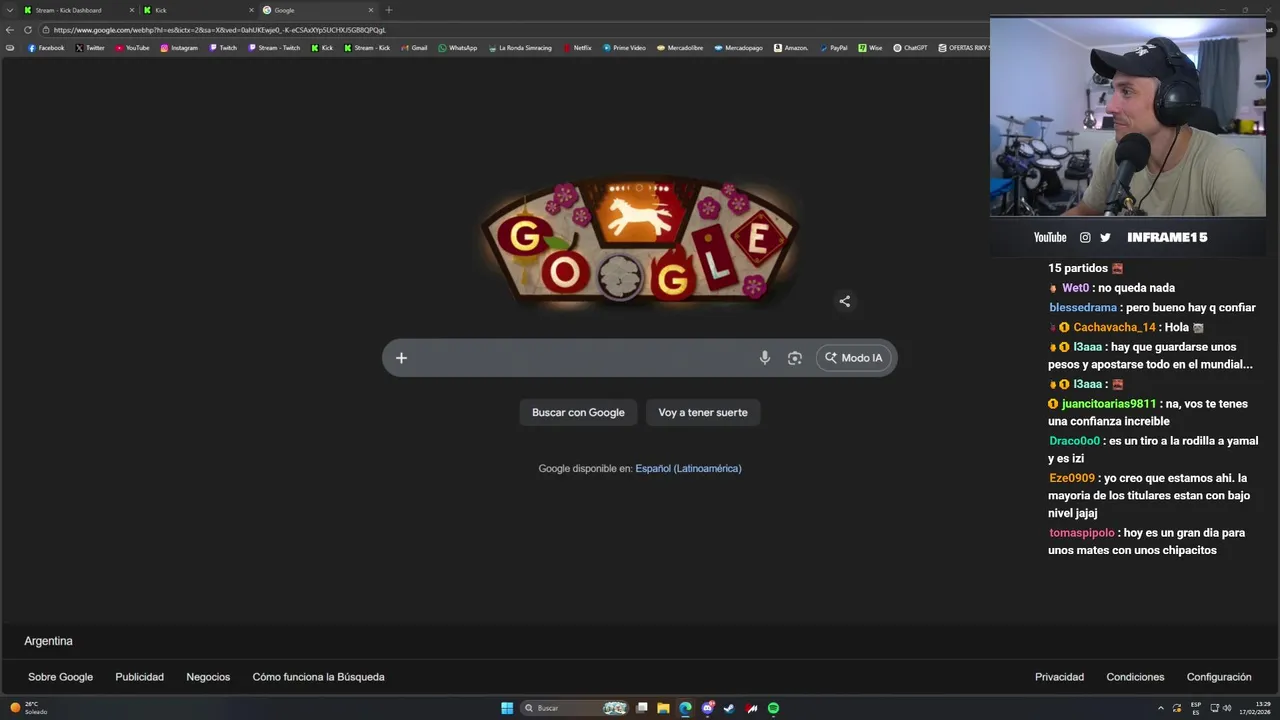Go back to the previous page
The image size is (1280, 720).
pyautogui.click(x=10, y=30)
